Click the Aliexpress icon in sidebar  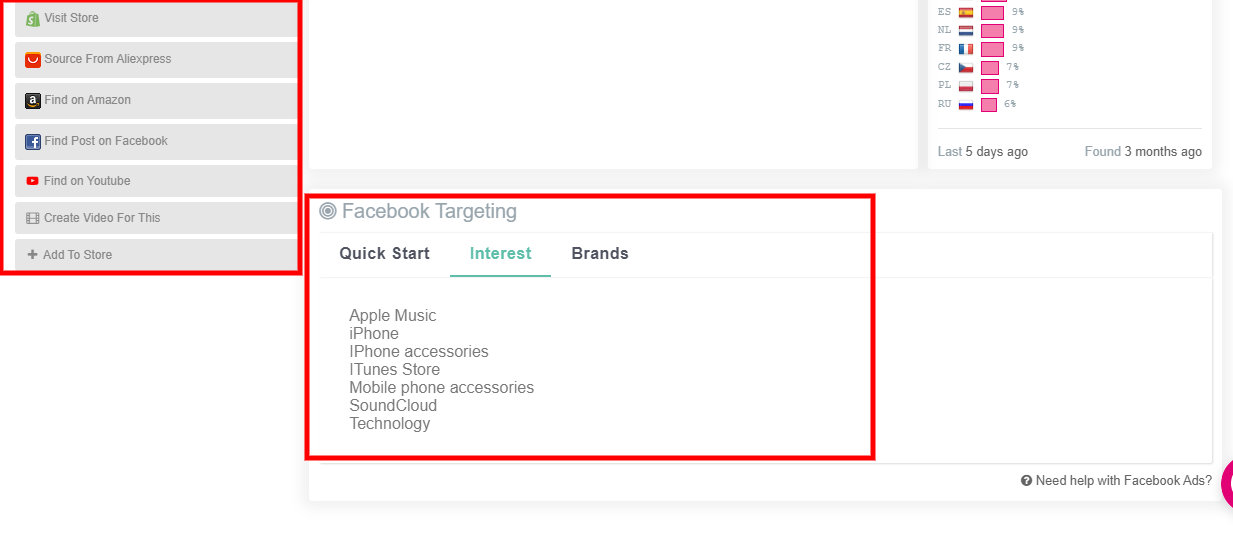tap(33, 60)
